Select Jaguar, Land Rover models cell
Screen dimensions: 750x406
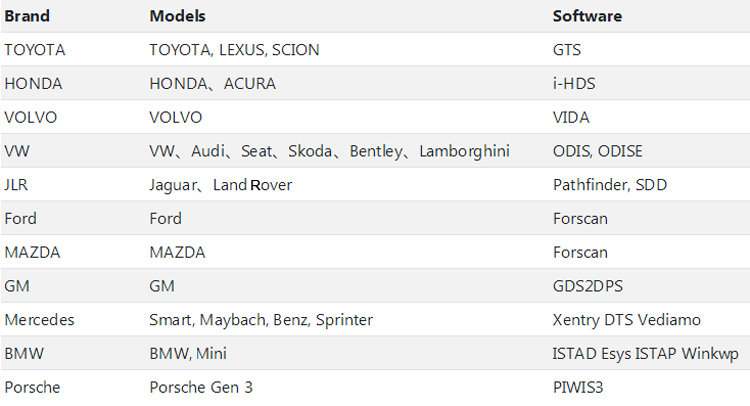tap(221, 185)
